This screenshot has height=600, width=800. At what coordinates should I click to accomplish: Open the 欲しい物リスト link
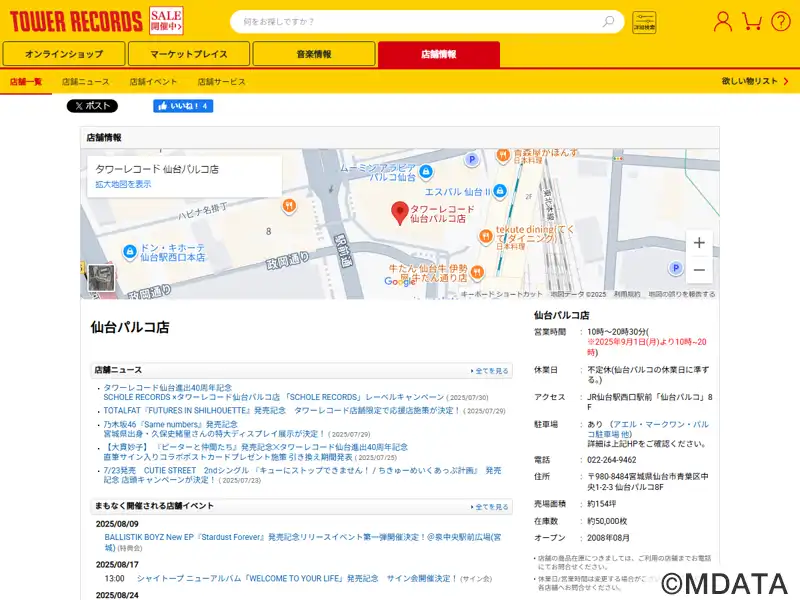755,81
